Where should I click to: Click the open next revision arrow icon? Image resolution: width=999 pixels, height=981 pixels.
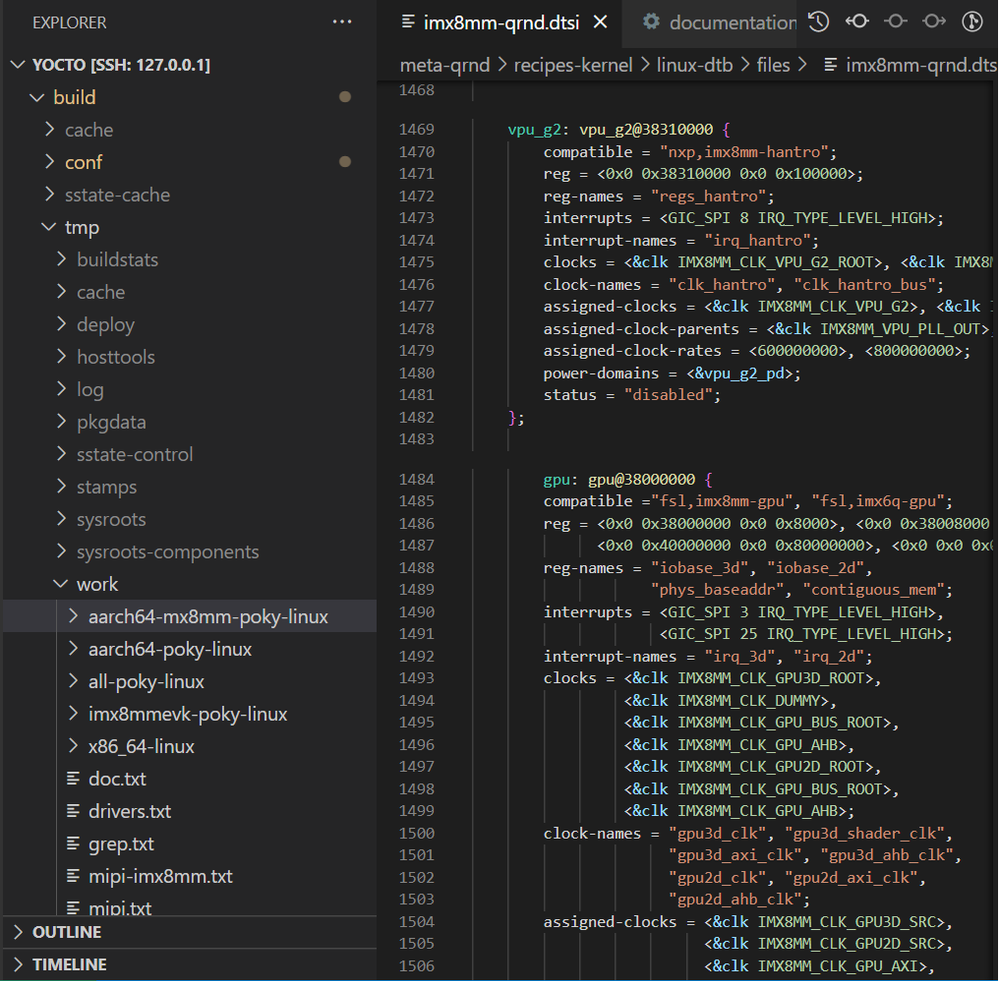[934, 22]
